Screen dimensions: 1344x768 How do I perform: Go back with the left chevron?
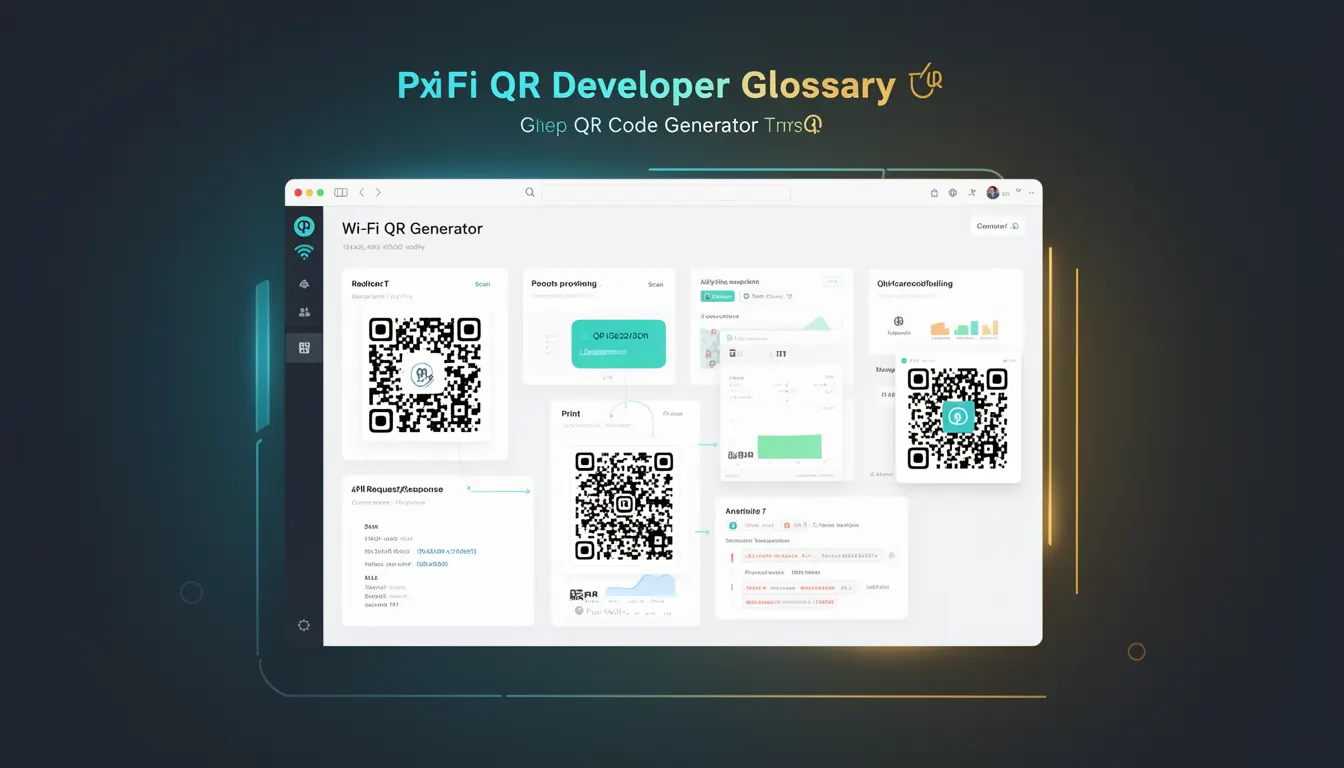[x=362, y=192]
